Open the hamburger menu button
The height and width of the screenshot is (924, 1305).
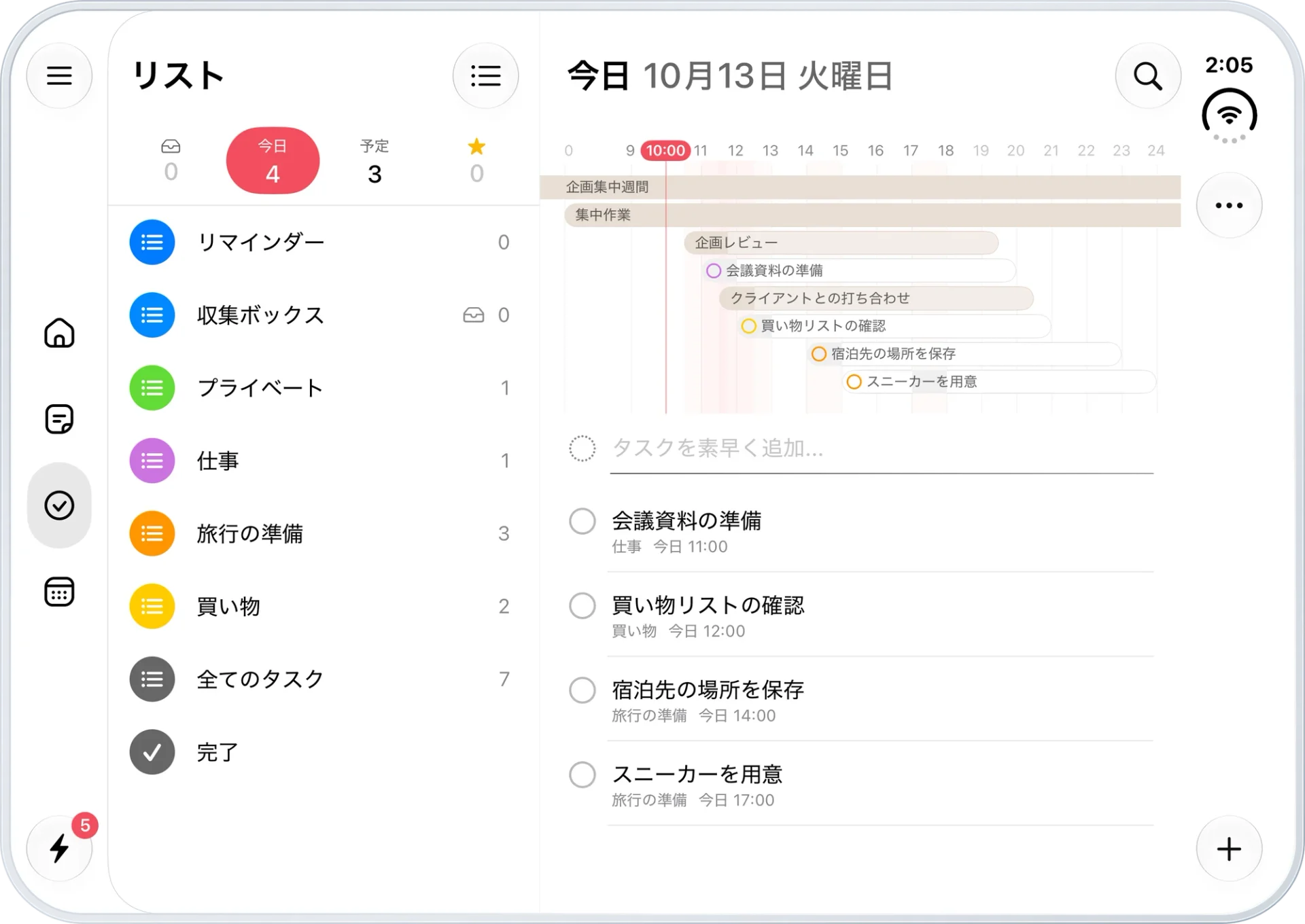tap(59, 75)
